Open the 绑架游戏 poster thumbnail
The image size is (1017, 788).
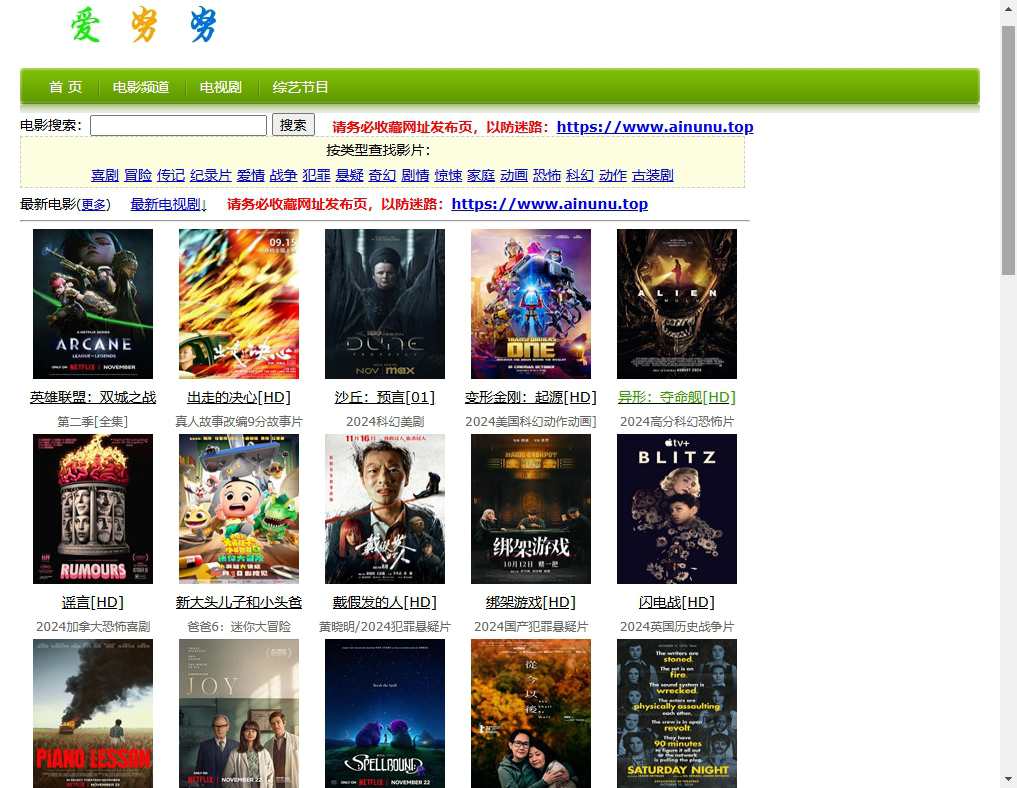point(531,508)
